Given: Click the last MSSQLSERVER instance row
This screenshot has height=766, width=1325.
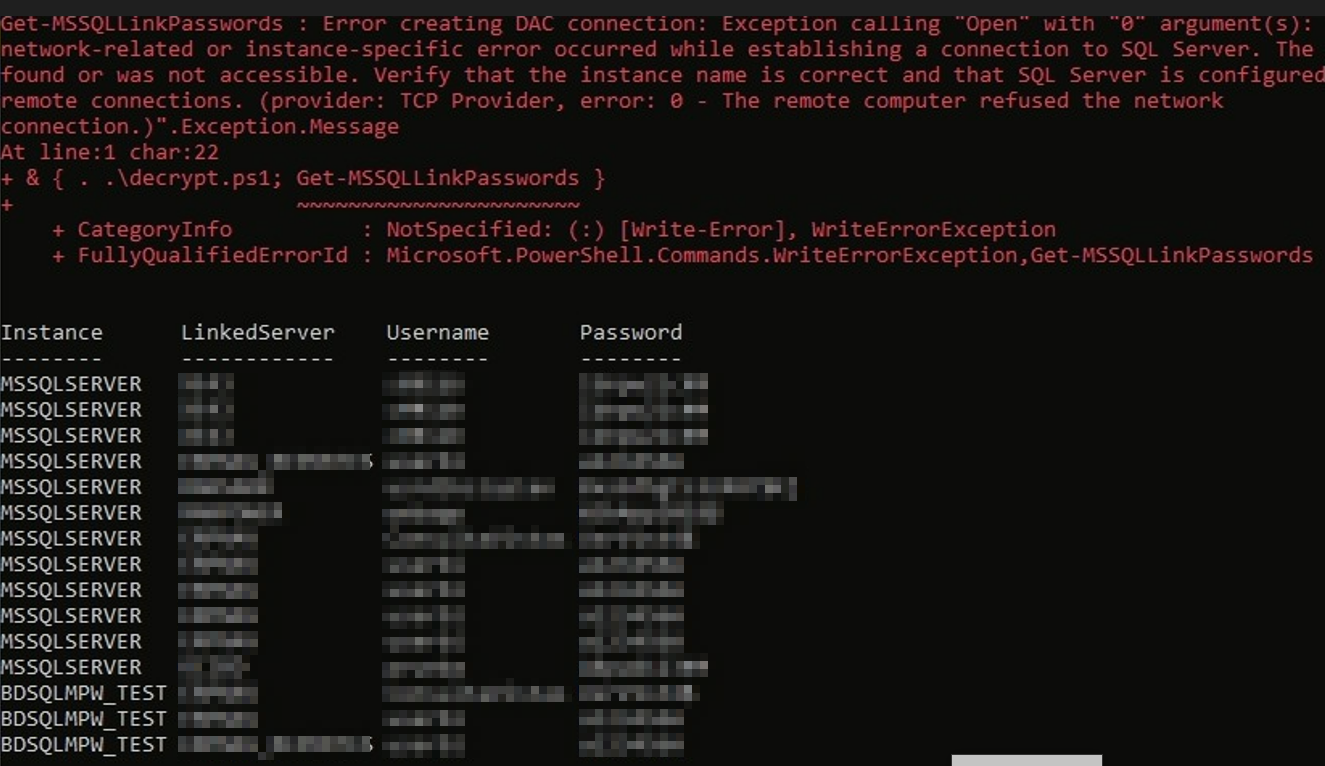Looking at the screenshot, I should [71, 667].
